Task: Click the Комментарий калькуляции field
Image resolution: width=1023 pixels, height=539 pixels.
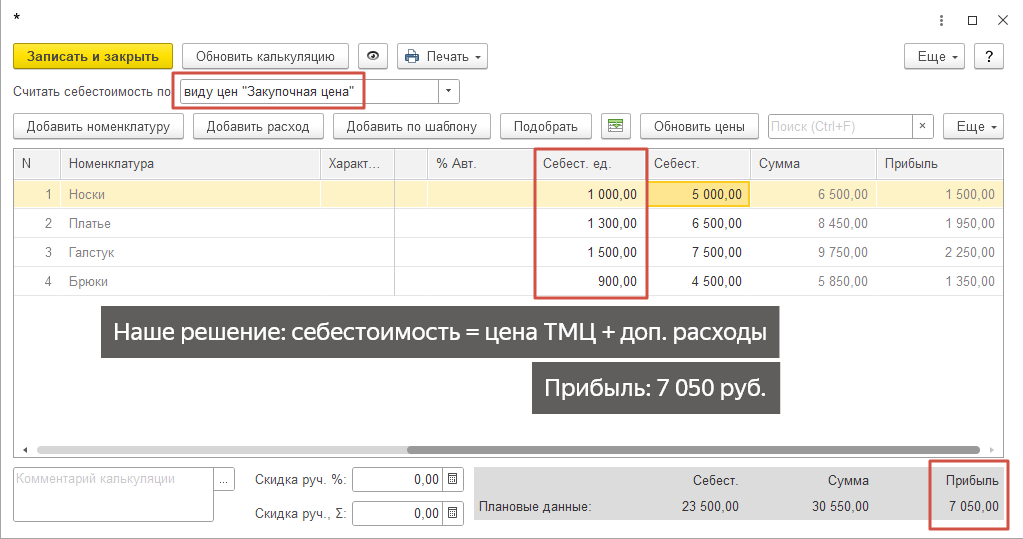Action: 114,494
